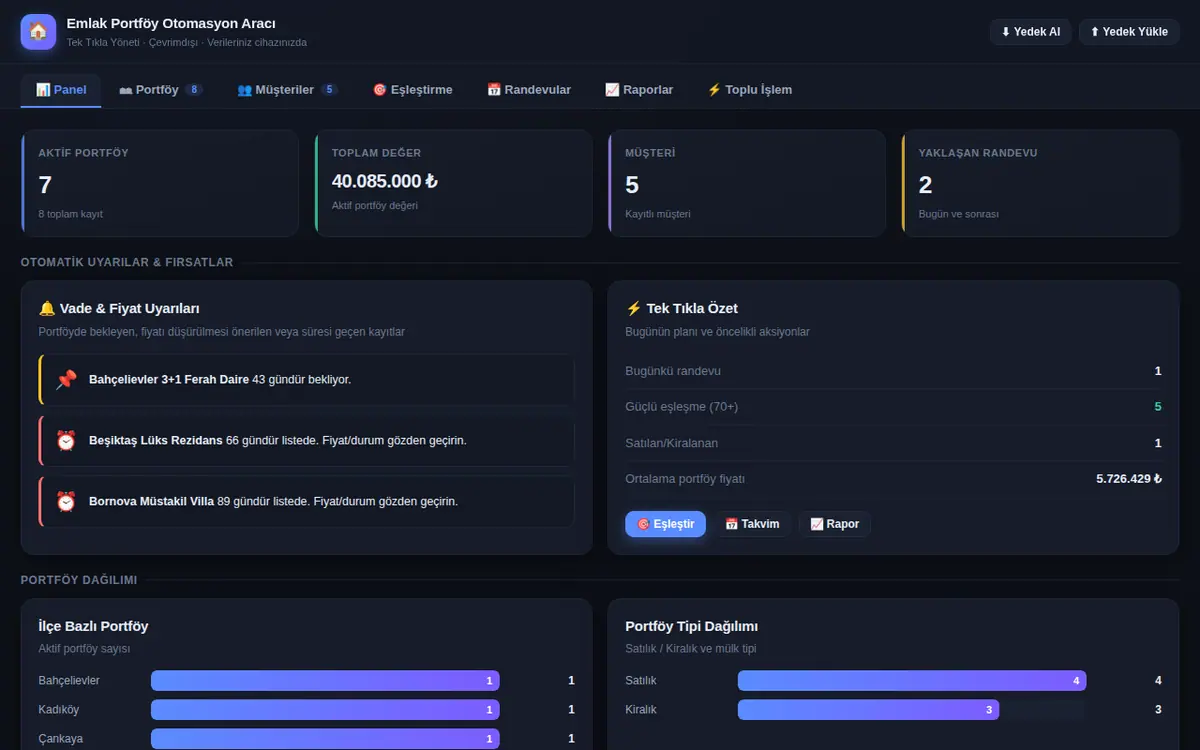Click the Ortalama portföy fiyatı row
1200x750 pixels.
click(x=893, y=479)
